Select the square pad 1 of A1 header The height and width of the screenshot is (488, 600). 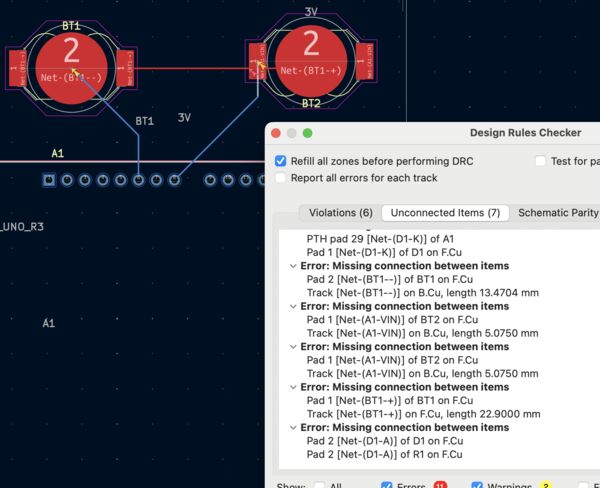pyautogui.click(x=49, y=180)
